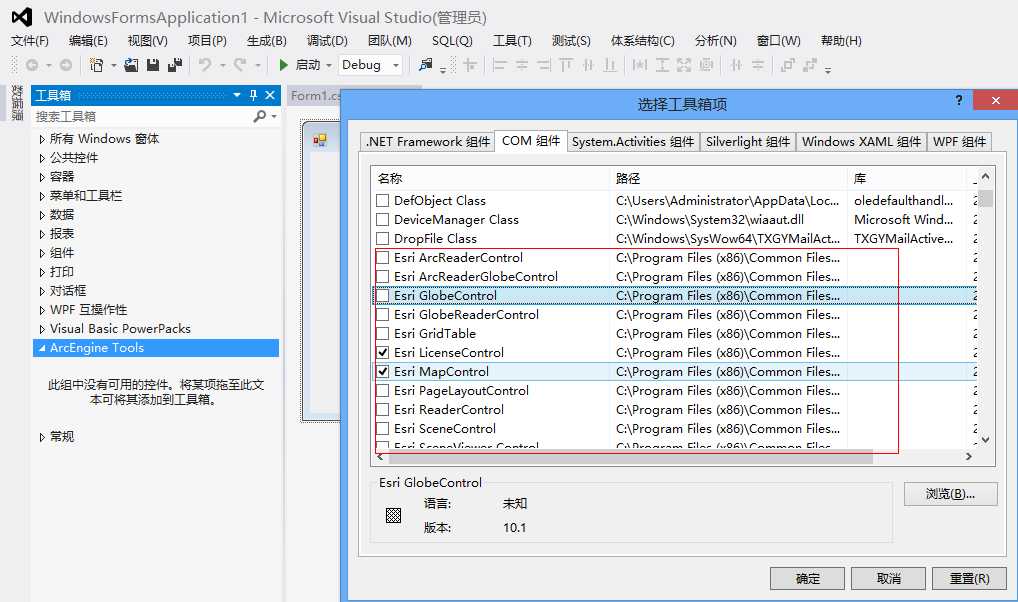Click the Align Rights layout icon
Screen dimensions: 1018x602
tap(544, 65)
